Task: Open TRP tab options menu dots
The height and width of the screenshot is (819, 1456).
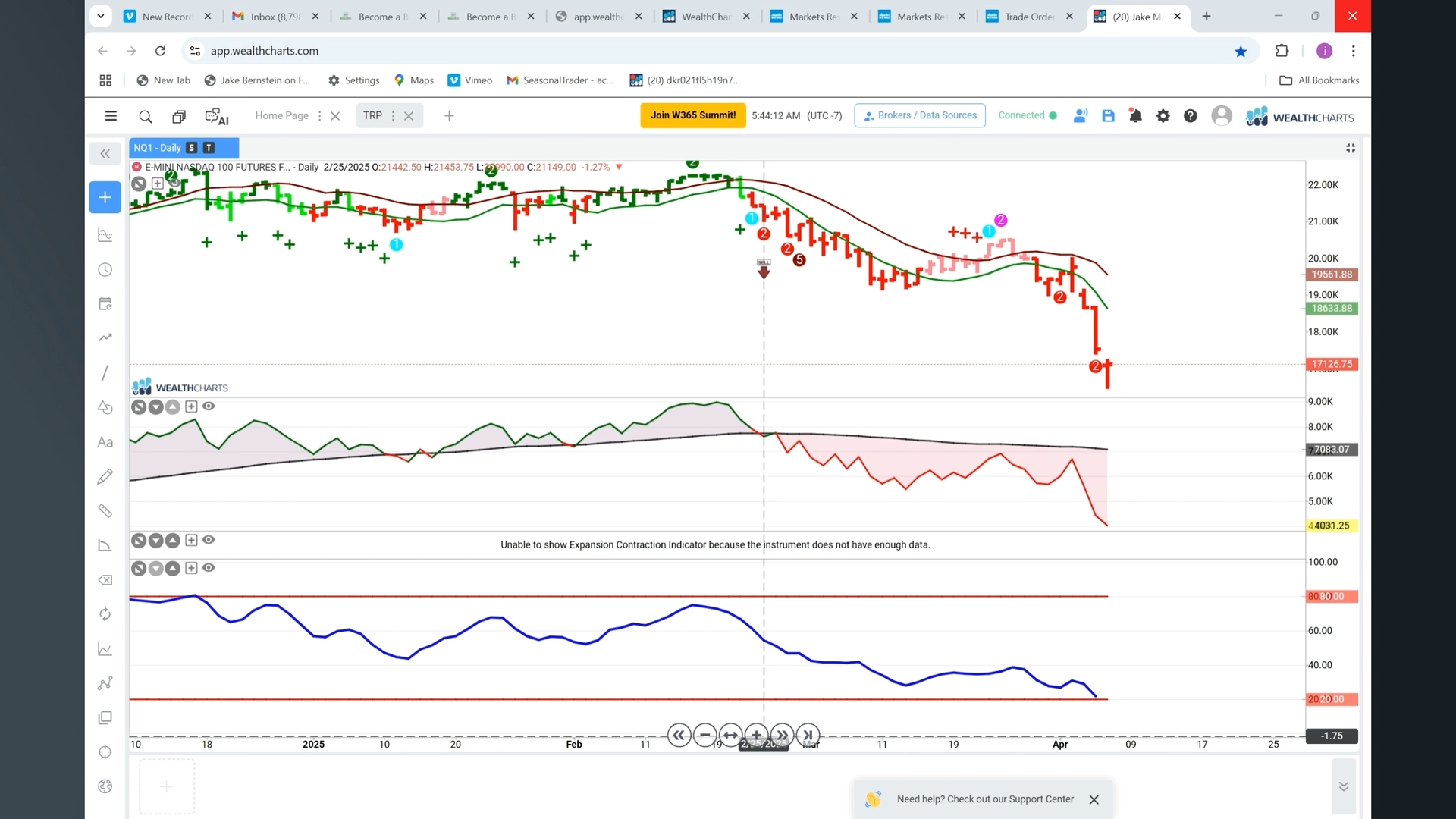Action: [393, 116]
